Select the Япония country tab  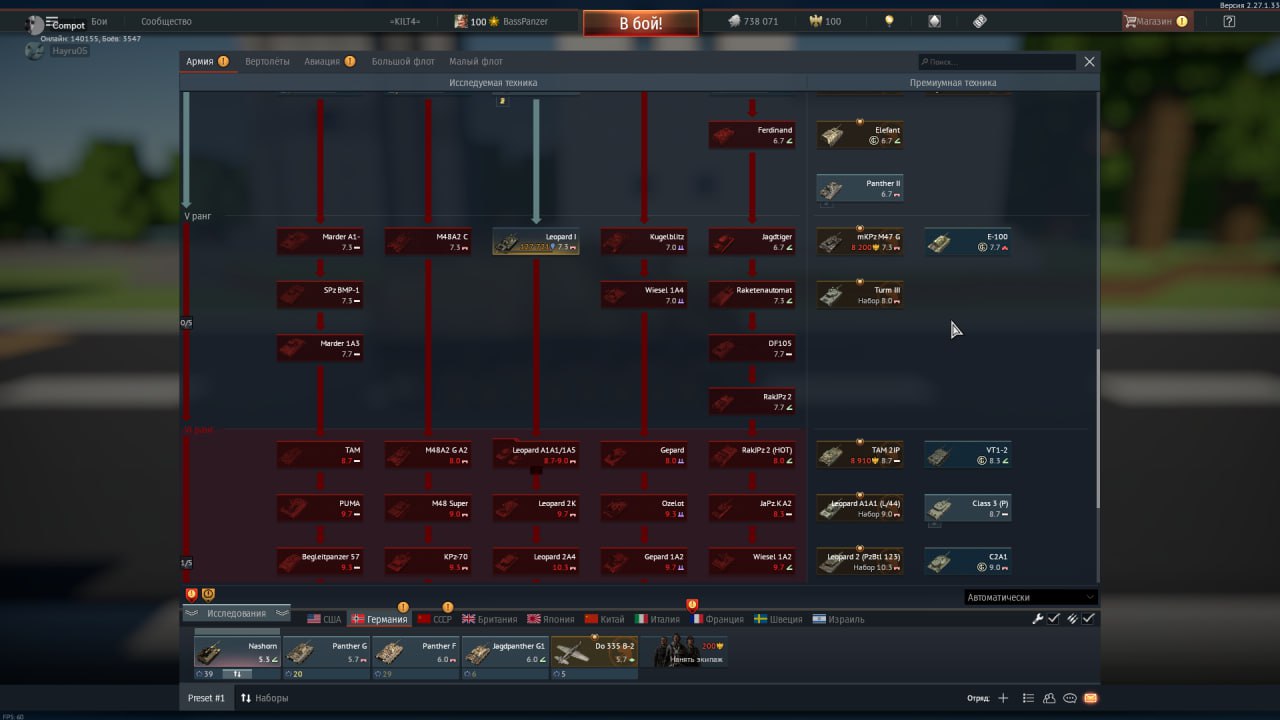[551, 619]
